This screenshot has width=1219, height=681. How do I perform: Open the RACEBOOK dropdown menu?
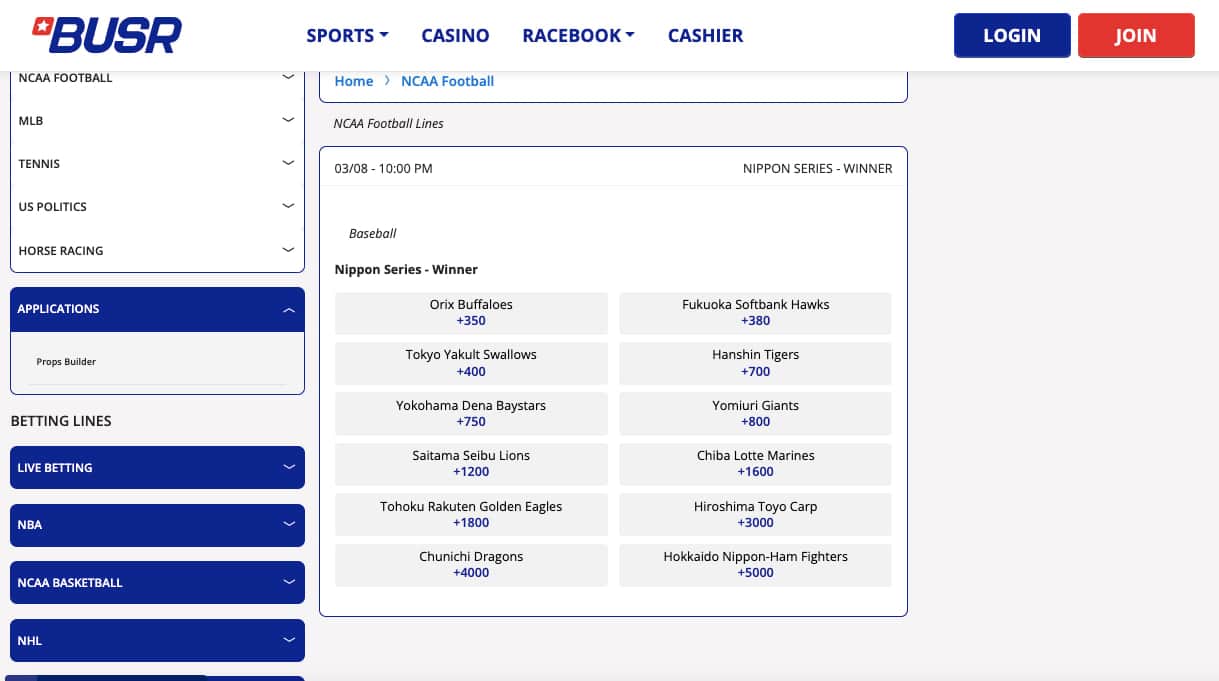pyautogui.click(x=578, y=35)
